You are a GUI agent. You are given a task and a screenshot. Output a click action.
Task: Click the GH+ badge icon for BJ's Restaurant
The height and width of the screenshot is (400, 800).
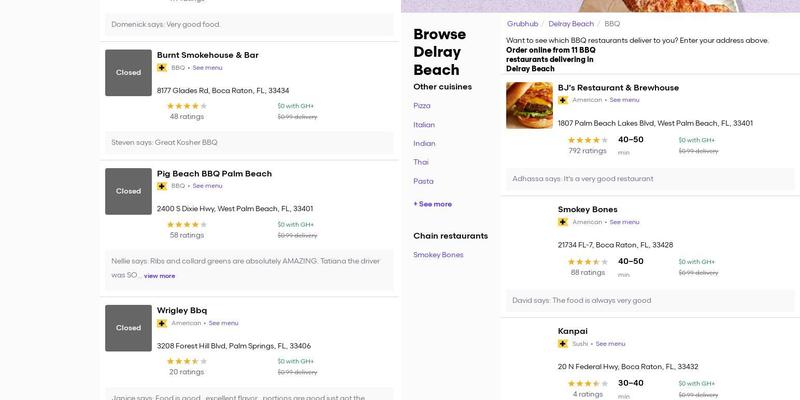tap(563, 100)
